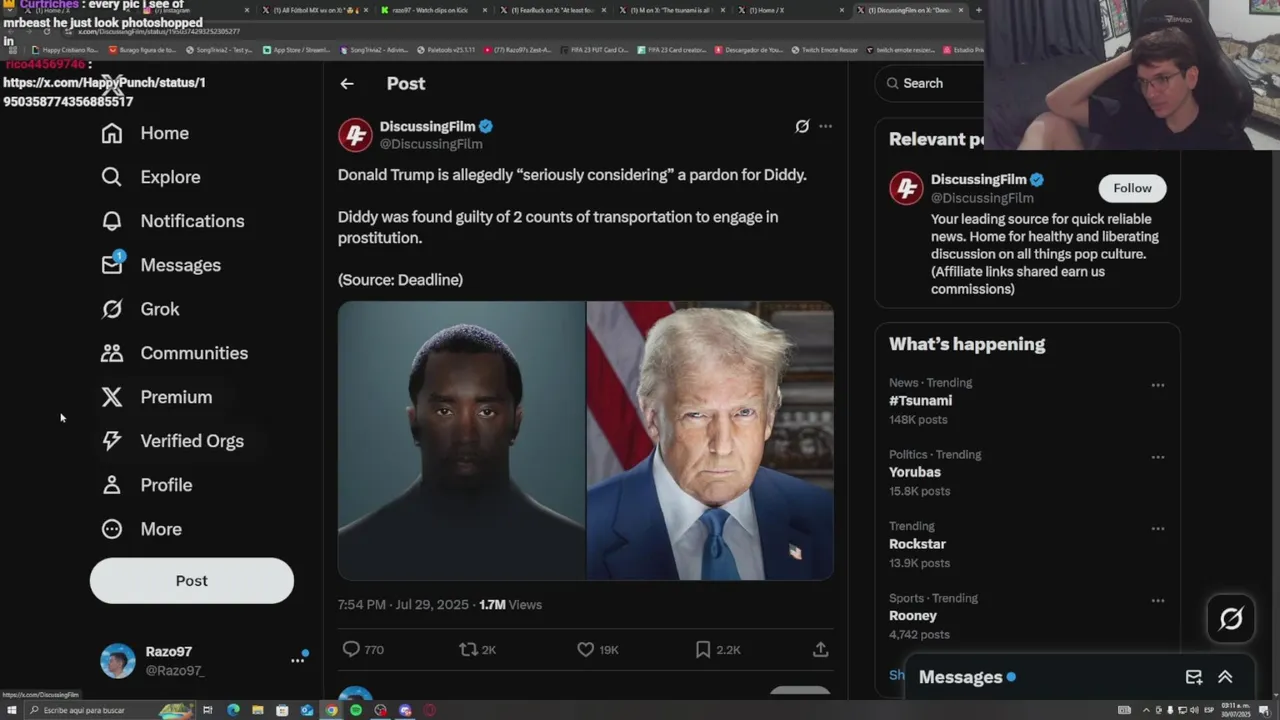Open more options for #Tsunami trend
Screen dimensions: 1280x720
(x=1158, y=385)
